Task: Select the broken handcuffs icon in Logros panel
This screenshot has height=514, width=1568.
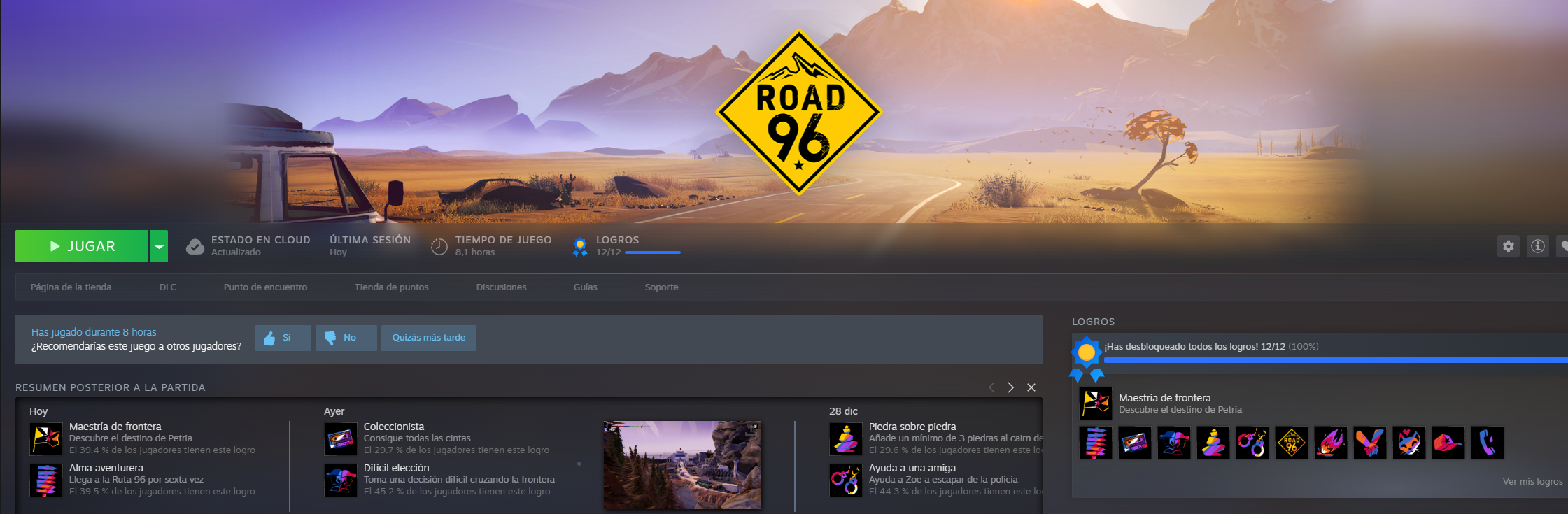Action: pyautogui.click(x=1252, y=443)
